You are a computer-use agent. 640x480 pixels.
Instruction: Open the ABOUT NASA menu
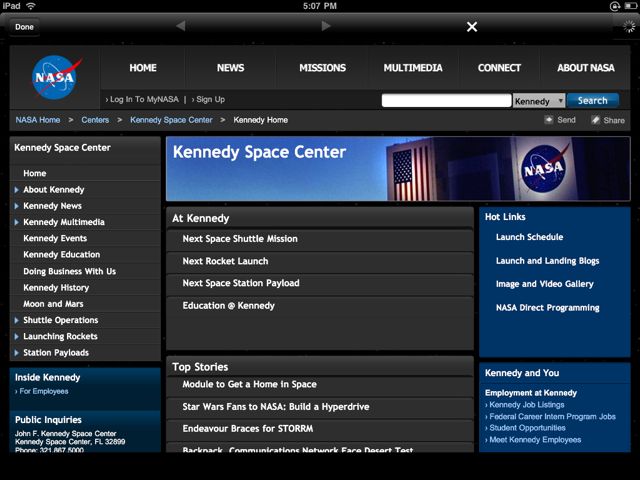point(586,68)
